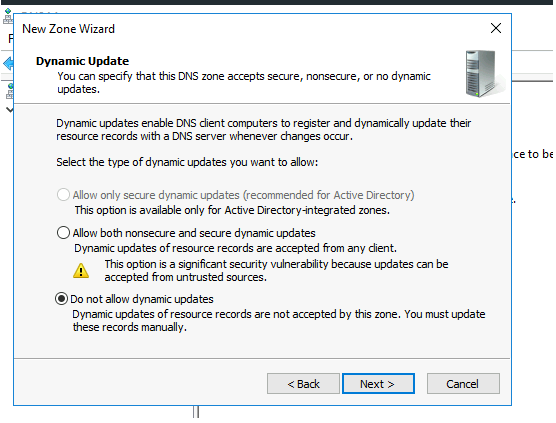Choose Allow both nonsecure and secure dynamic updates
This screenshot has height=423, width=556.
63,233
